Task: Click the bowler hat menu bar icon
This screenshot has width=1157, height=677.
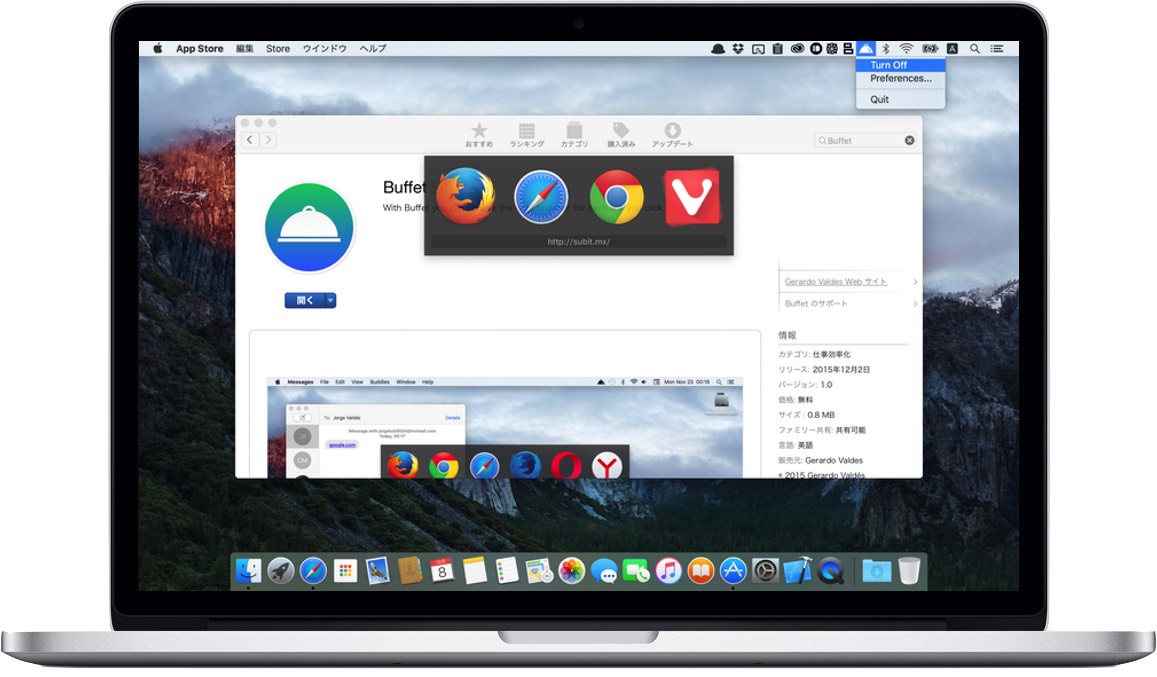Action: 717,49
